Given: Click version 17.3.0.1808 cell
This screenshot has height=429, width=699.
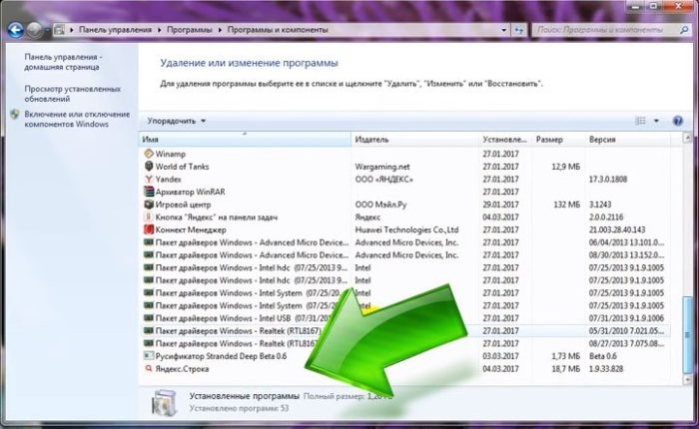Looking at the screenshot, I should pyautogui.click(x=608, y=179).
